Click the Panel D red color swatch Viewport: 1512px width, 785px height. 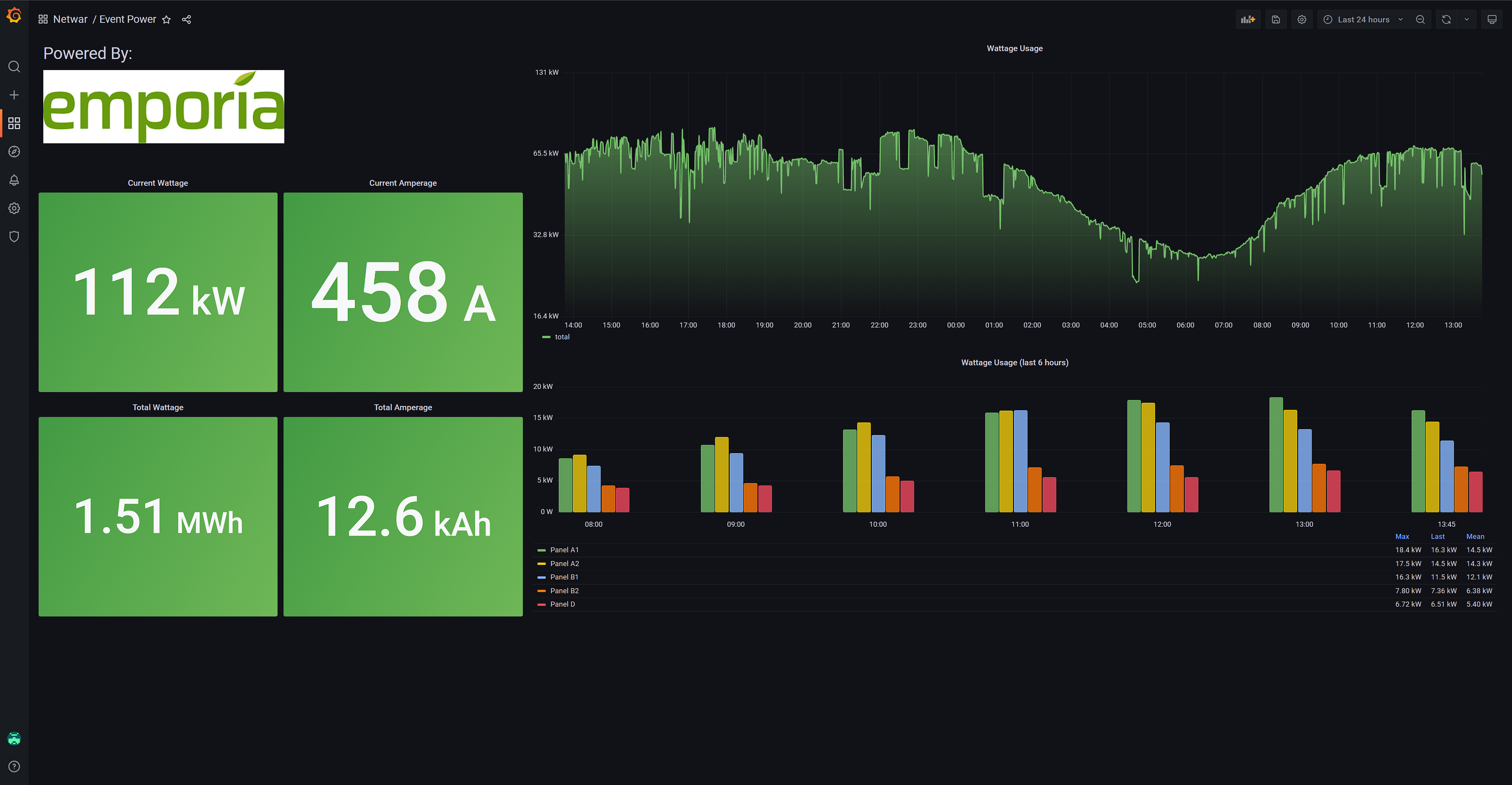[x=542, y=604]
